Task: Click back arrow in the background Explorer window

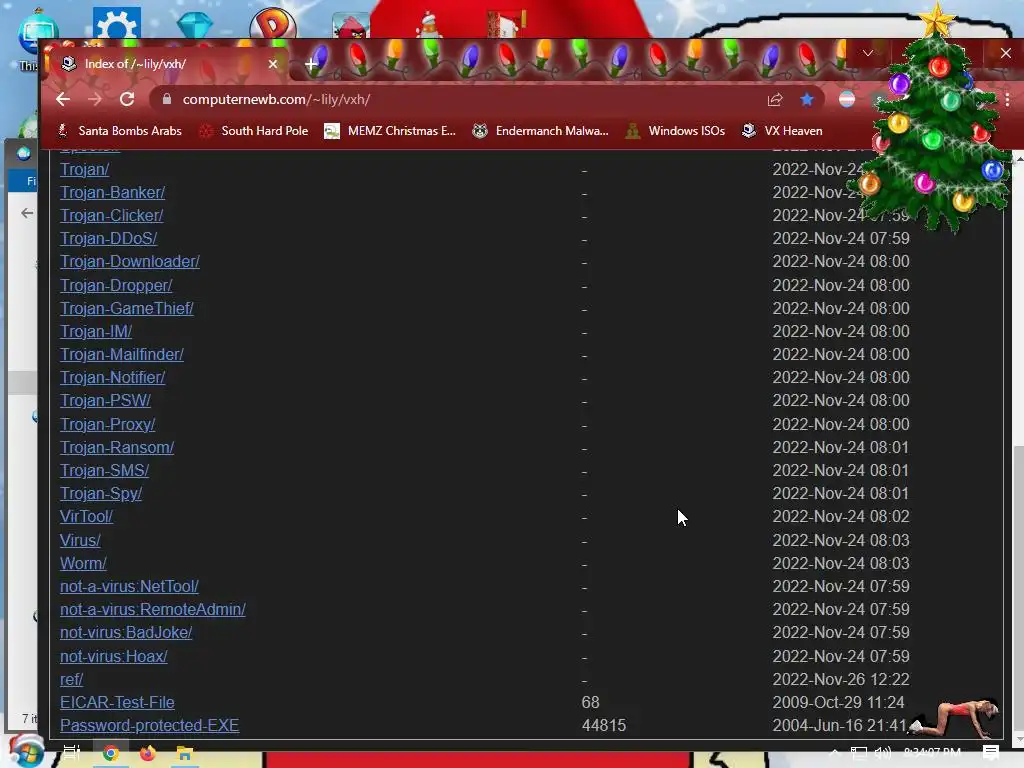Action: [27, 213]
